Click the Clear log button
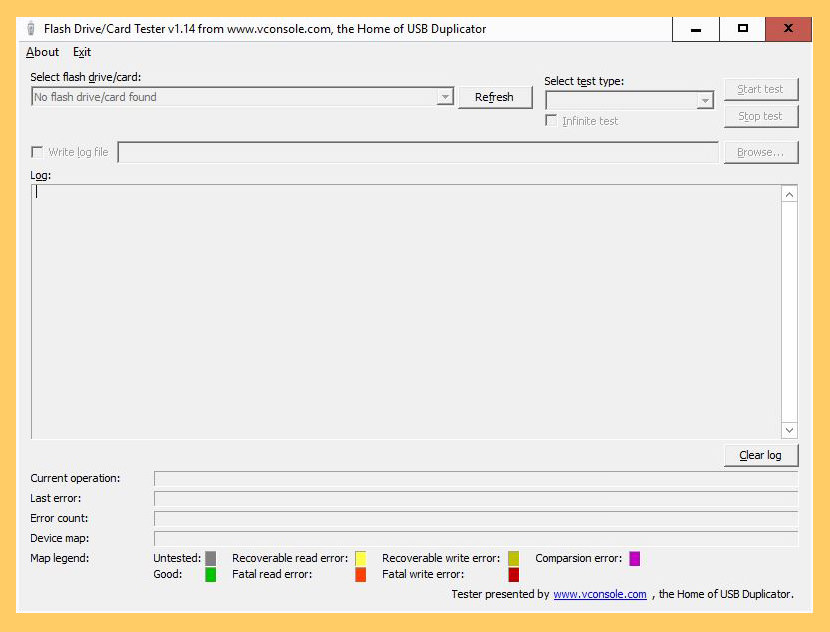This screenshot has width=830, height=632. click(761, 455)
